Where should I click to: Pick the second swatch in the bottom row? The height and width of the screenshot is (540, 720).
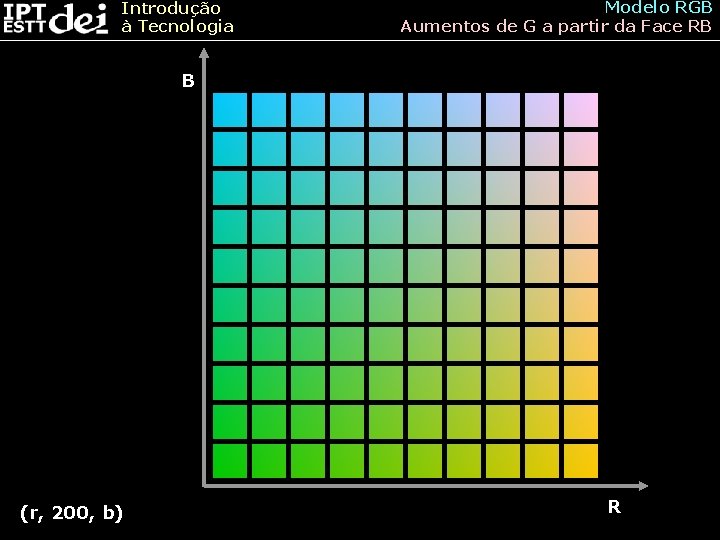(x=269, y=461)
